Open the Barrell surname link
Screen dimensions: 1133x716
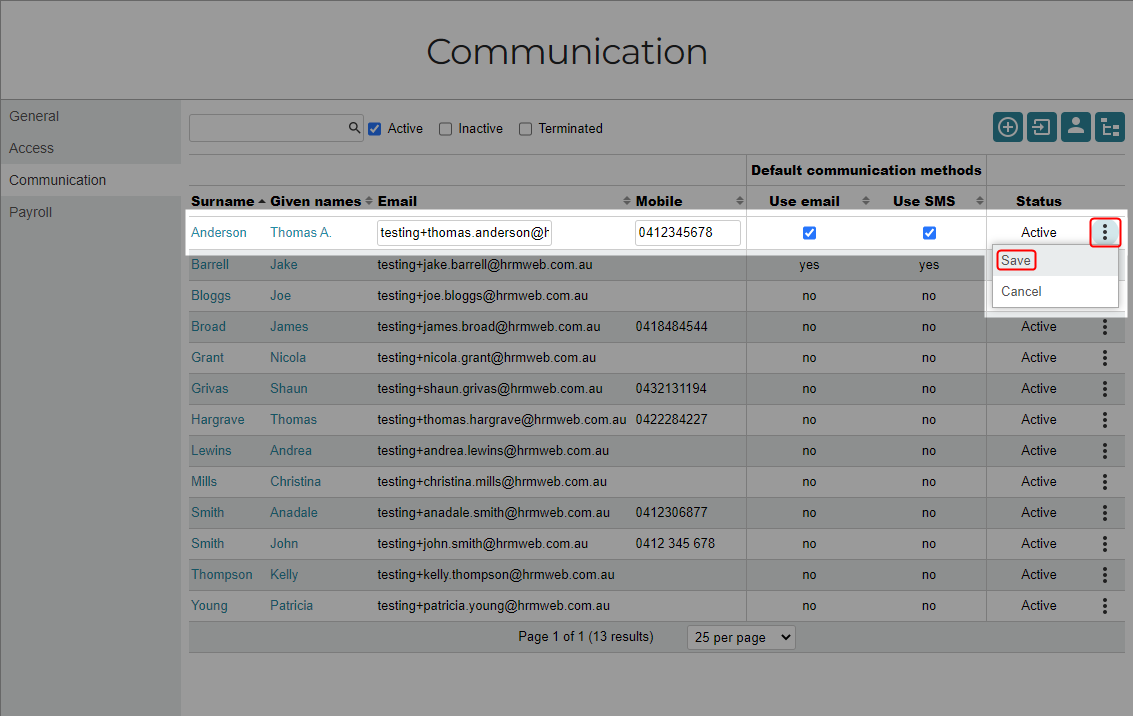click(x=210, y=264)
